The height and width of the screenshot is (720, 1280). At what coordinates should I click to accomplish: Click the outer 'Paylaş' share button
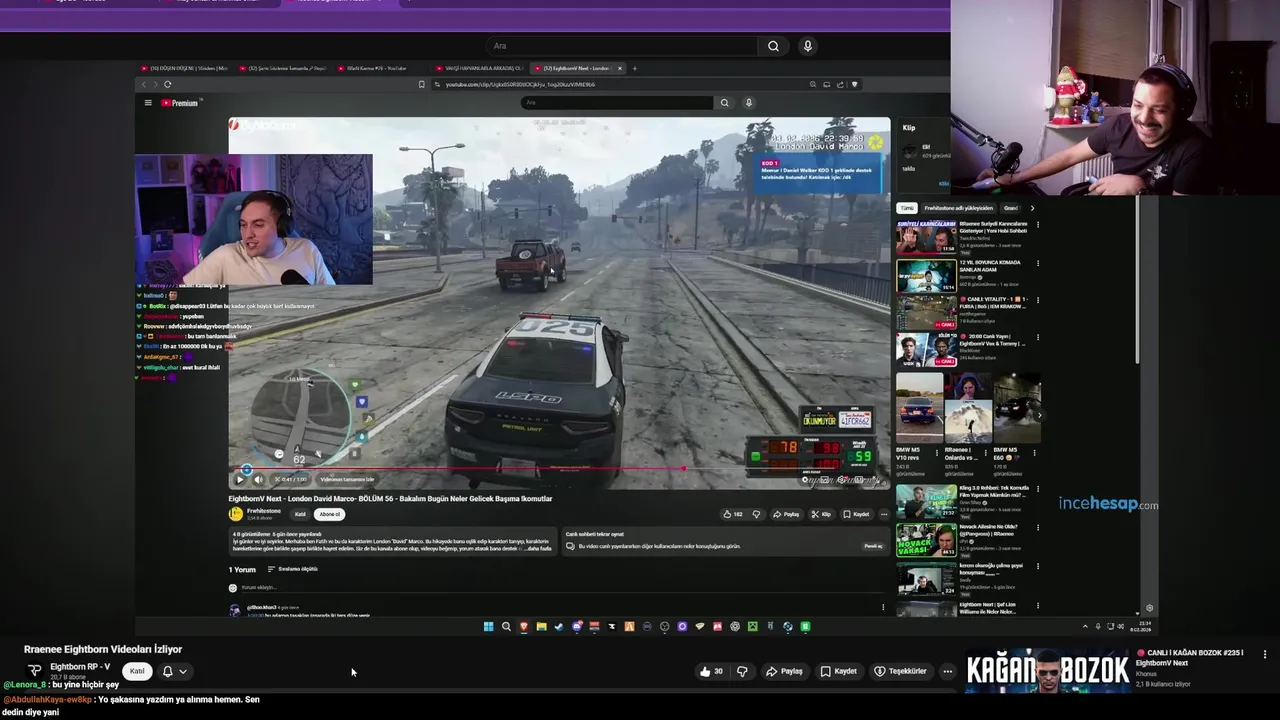point(785,671)
